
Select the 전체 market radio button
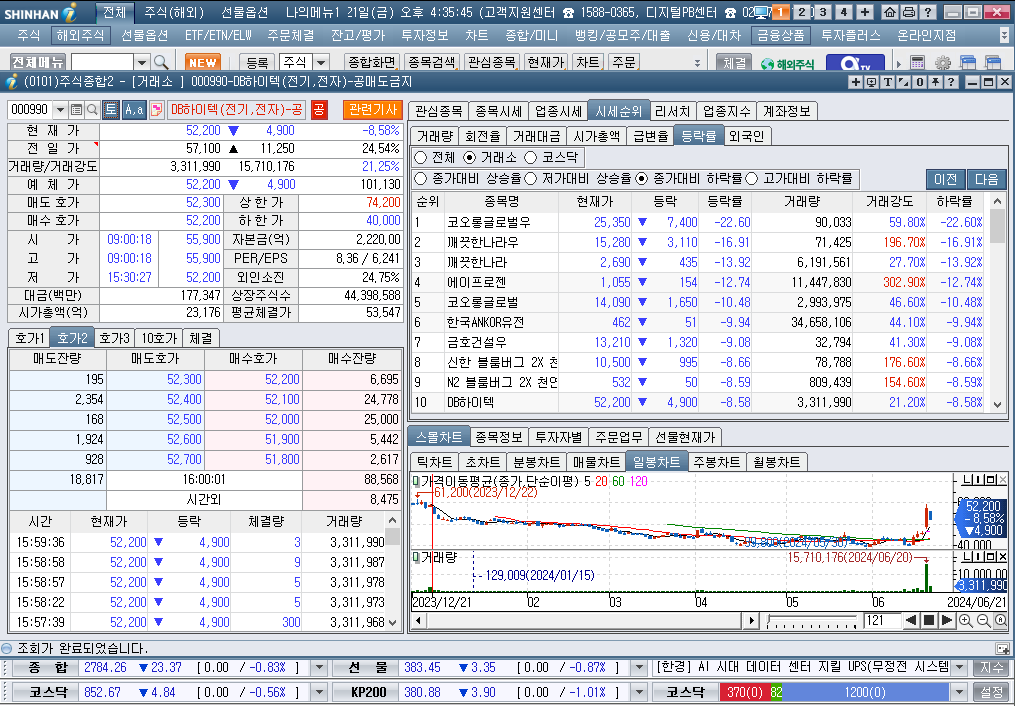pyautogui.click(x=421, y=157)
